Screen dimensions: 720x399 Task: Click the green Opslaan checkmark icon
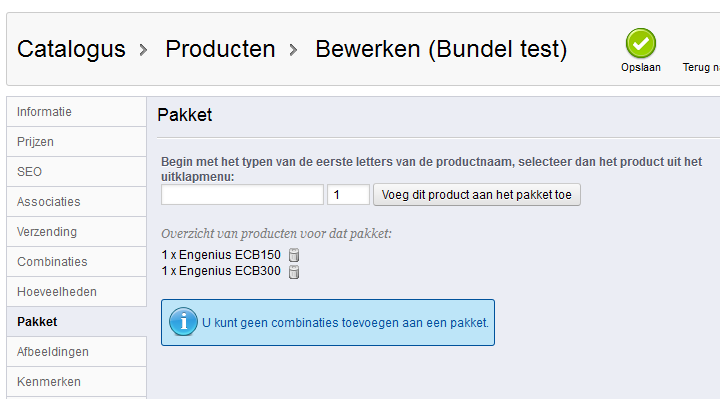tap(641, 43)
